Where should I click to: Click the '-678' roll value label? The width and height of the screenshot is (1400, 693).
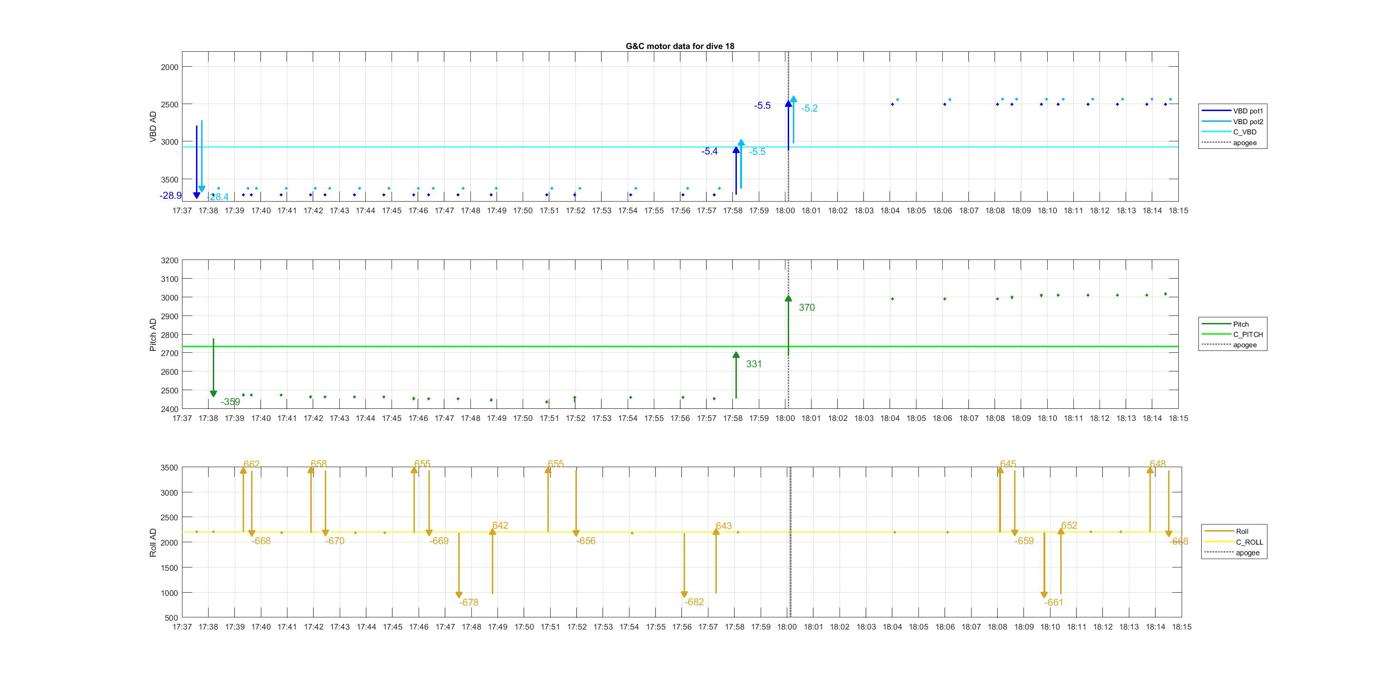469,602
